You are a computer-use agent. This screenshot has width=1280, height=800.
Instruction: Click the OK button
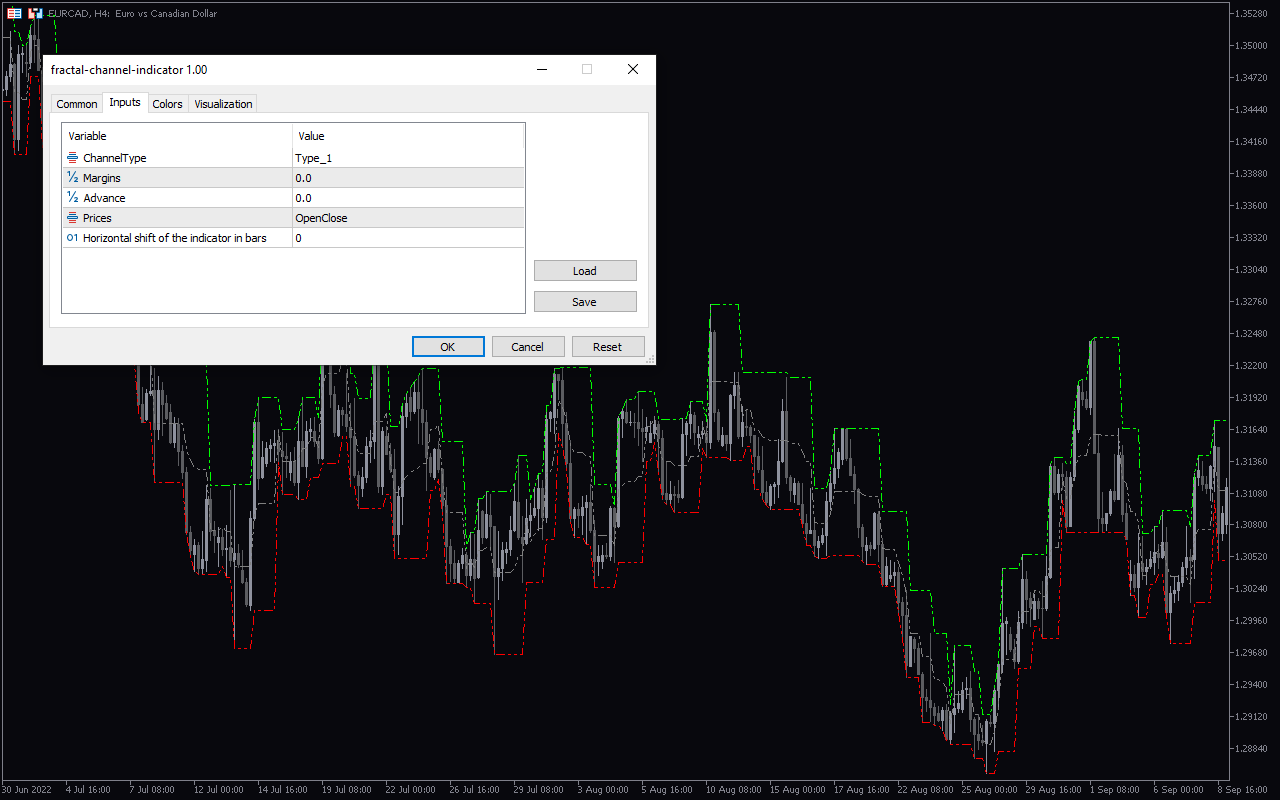(x=448, y=347)
